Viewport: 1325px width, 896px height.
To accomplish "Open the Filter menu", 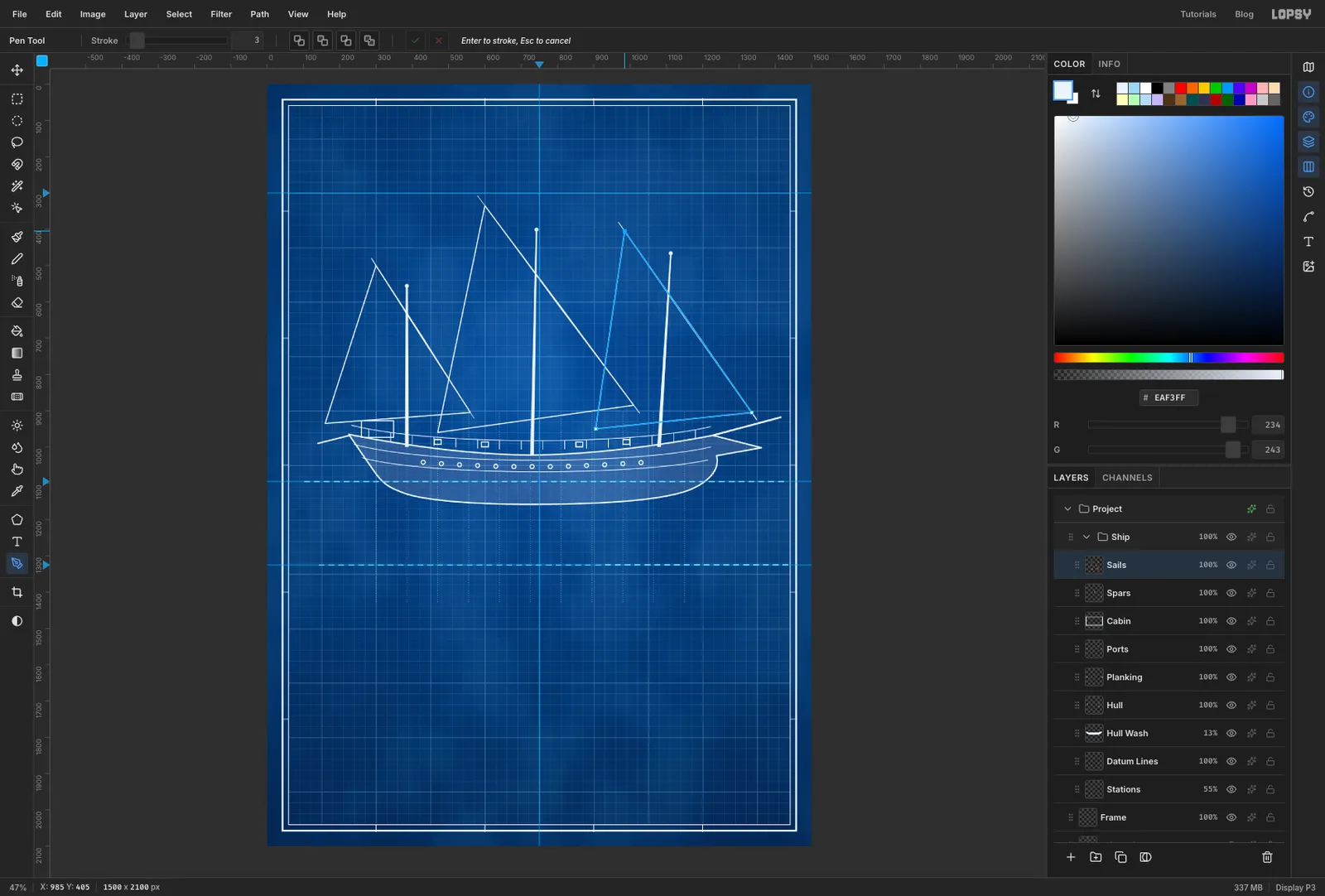I will point(221,14).
